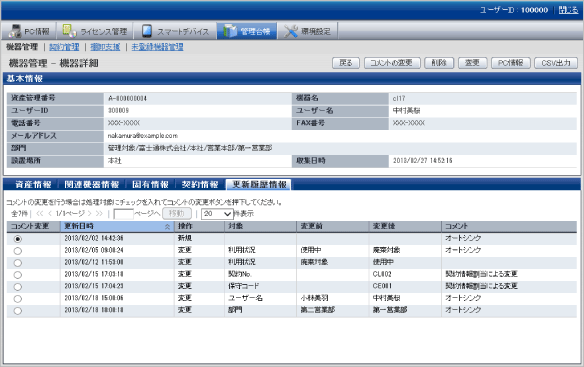
Task: Click the page number input field
Action: point(123,214)
